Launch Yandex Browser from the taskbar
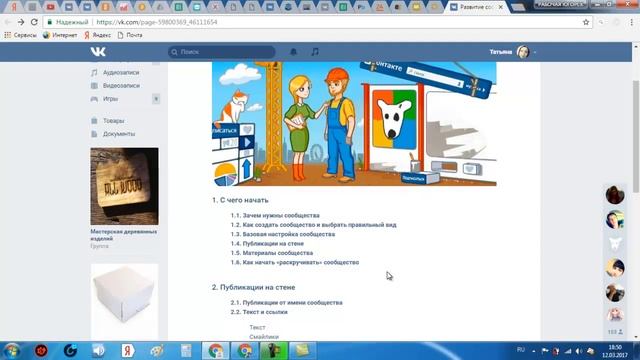The height and width of the screenshot is (360, 640). pos(128,351)
